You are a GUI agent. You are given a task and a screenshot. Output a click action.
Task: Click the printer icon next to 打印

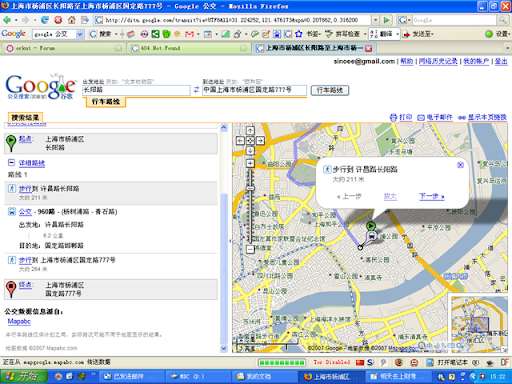click(393, 117)
